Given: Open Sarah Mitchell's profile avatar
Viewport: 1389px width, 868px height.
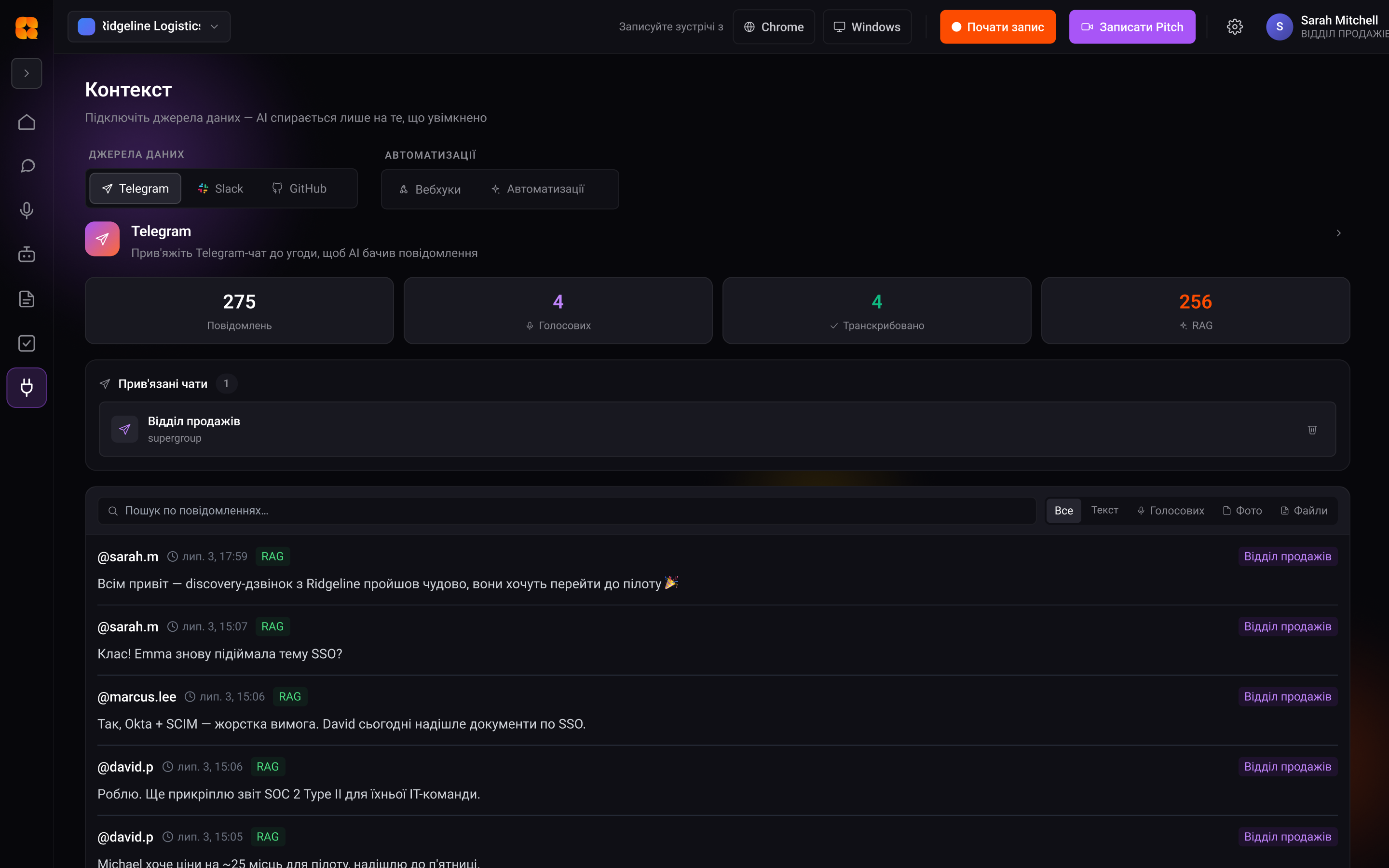Looking at the screenshot, I should (1280, 27).
